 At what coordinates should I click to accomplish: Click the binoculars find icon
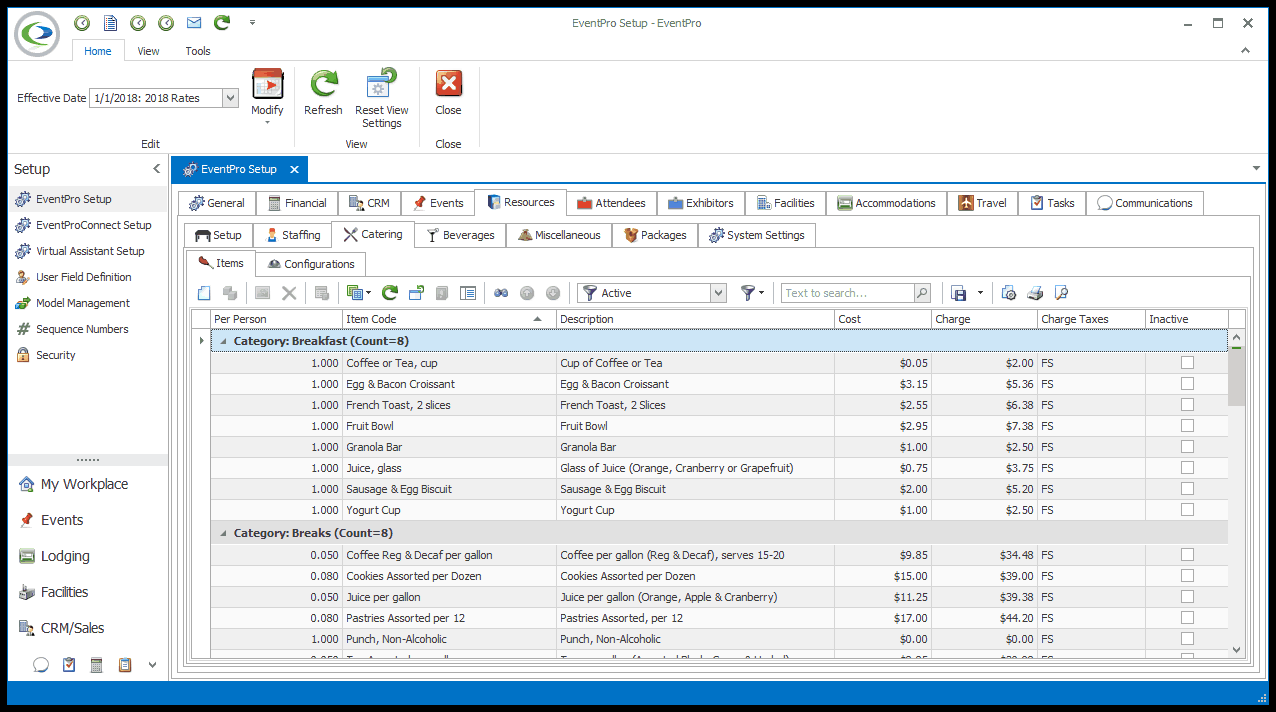(502, 293)
